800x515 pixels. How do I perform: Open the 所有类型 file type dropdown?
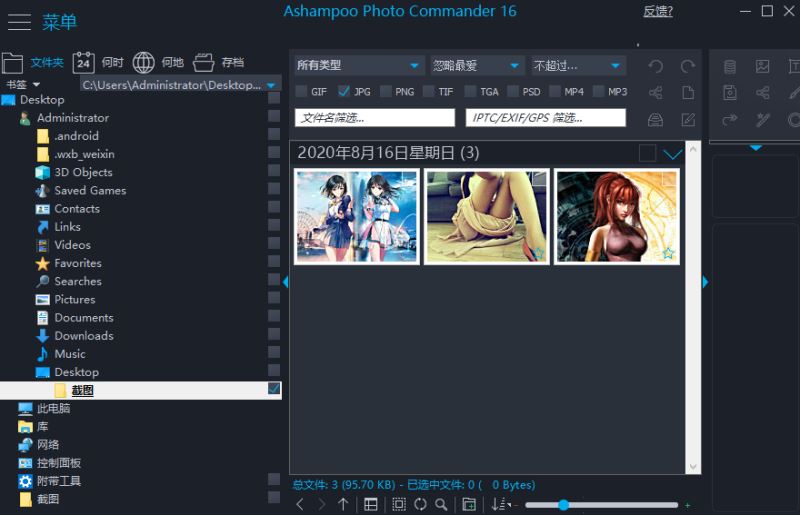tap(360, 65)
